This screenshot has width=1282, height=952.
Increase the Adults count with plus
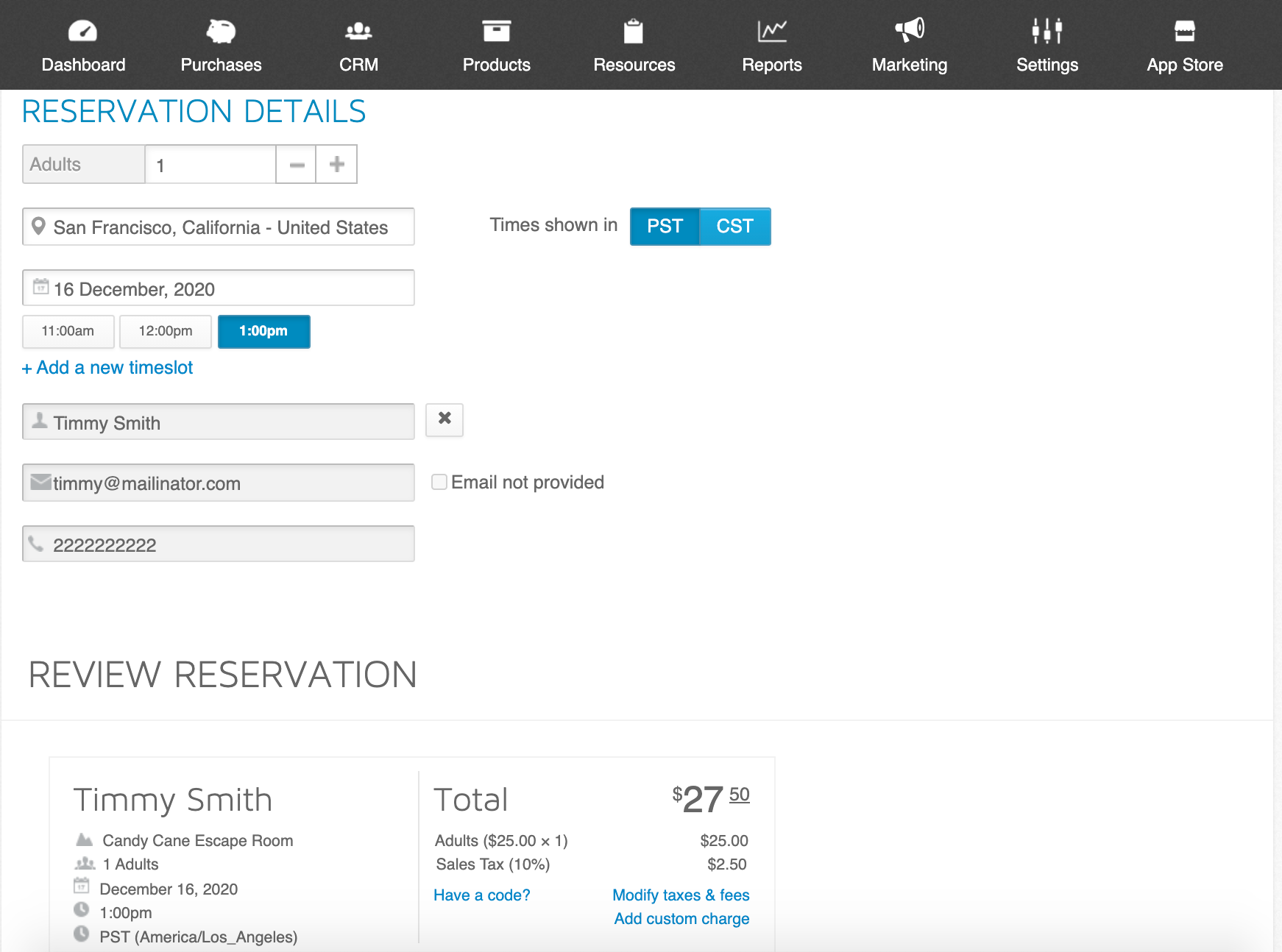pos(336,164)
